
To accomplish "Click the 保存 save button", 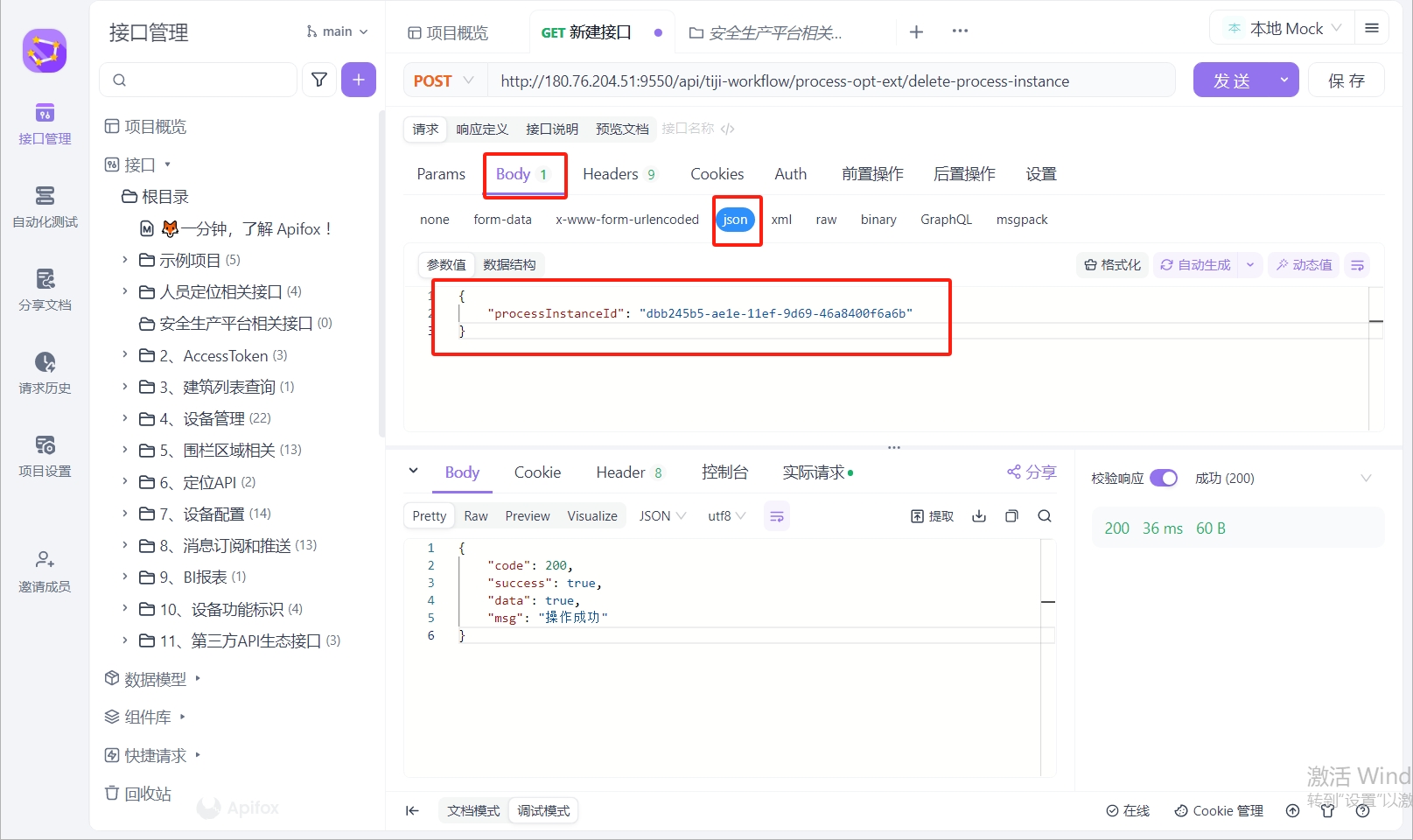I will coord(1346,80).
